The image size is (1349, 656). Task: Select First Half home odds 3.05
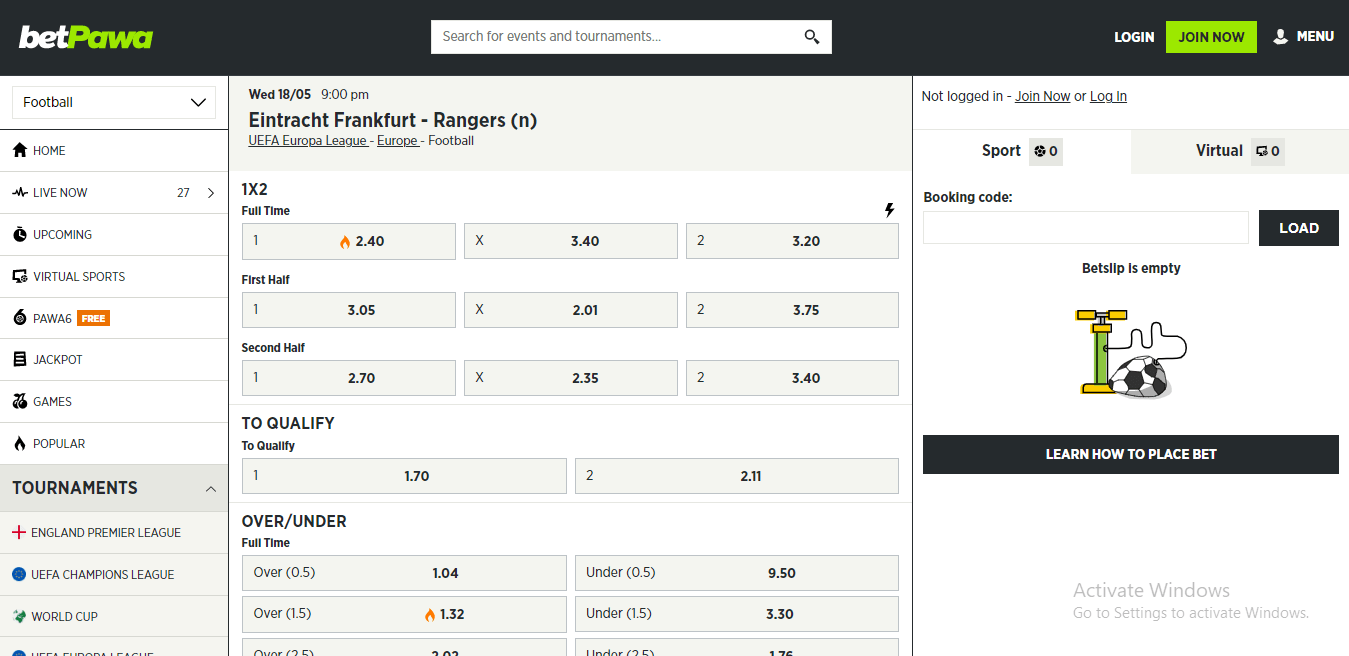point(349,310)
